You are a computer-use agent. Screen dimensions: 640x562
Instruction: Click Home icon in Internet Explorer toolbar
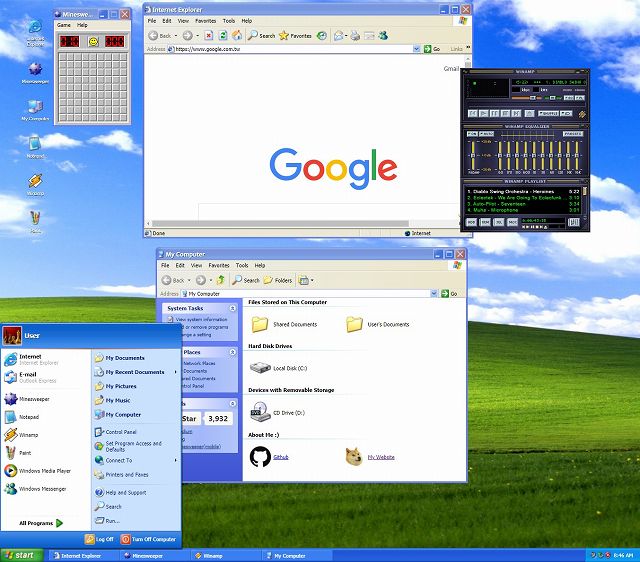tap(237, 36)
